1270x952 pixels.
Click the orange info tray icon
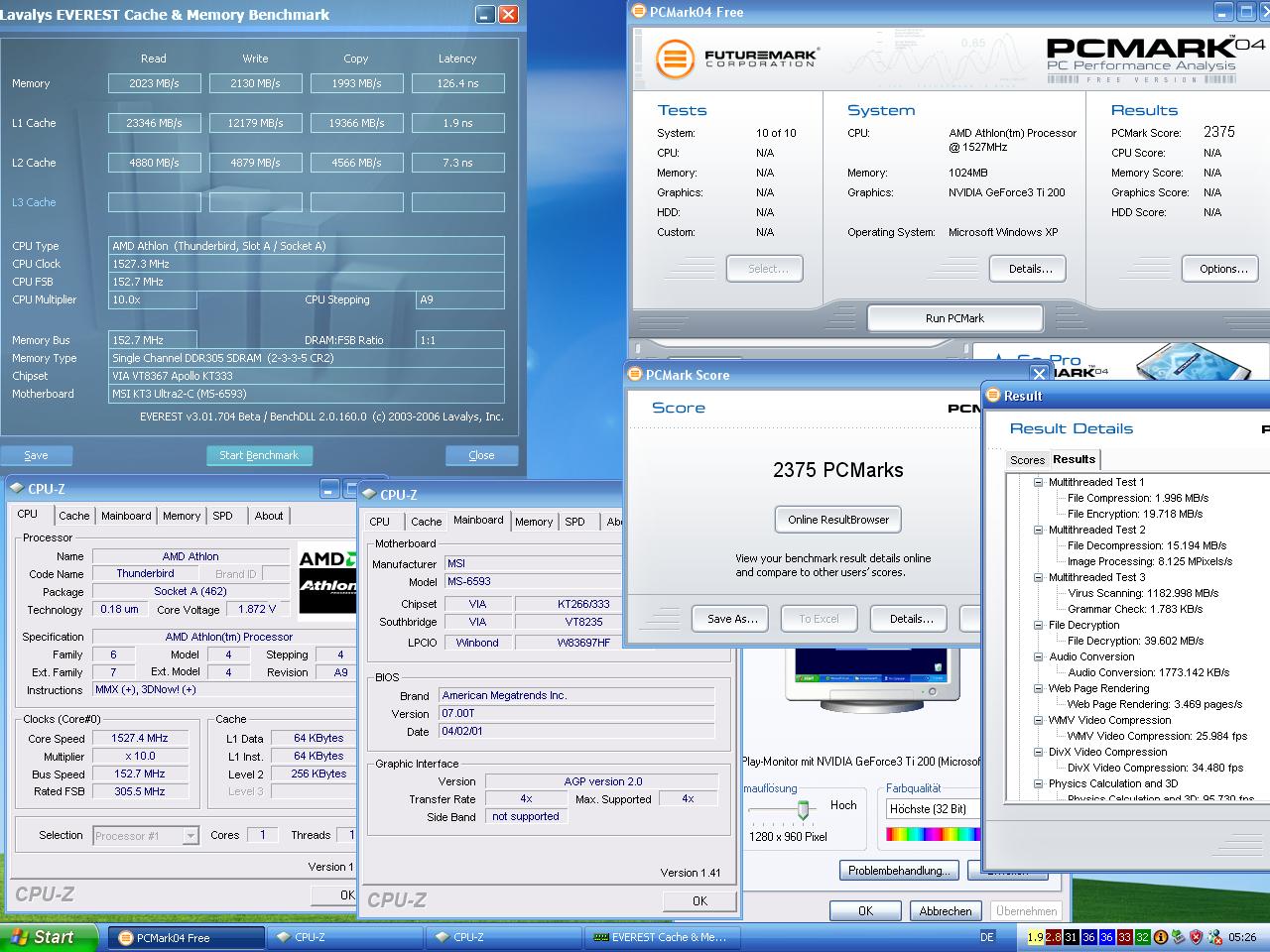[1160, 937]
